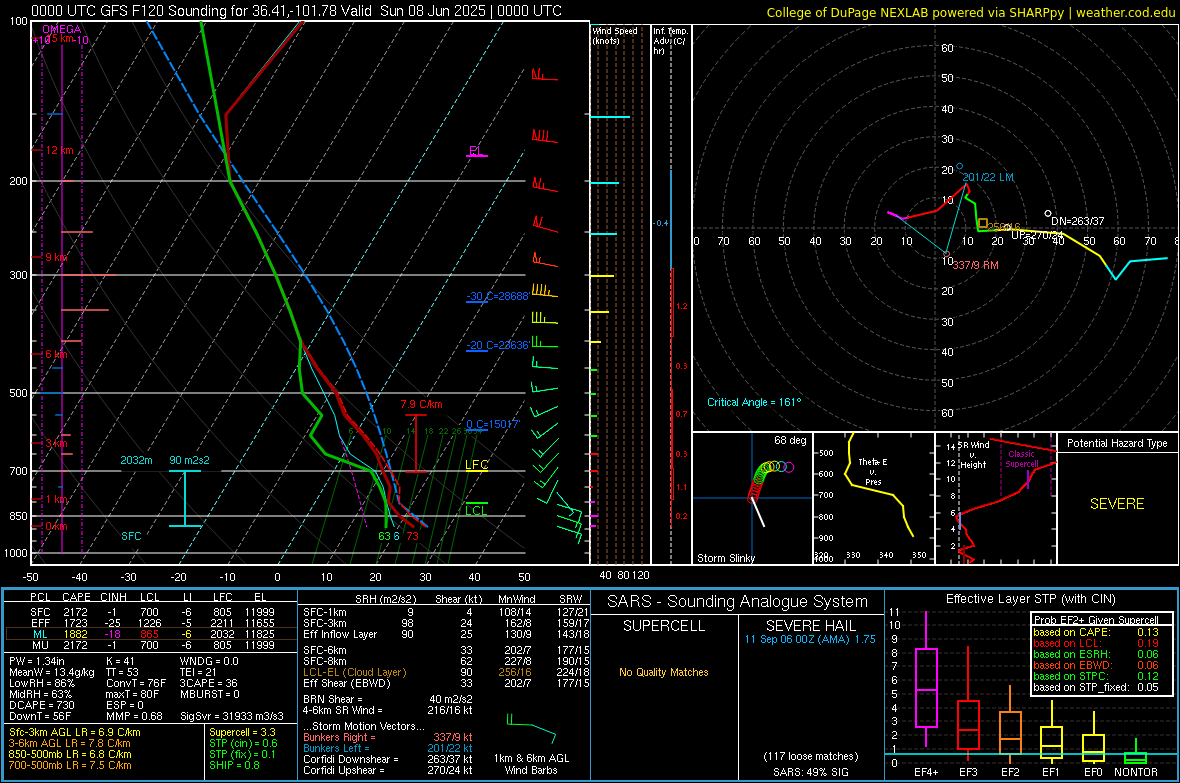Image resolution: width=1180 pixels, height=783 pixels.
Task: Click the Wind Speed (knots) header
Action: tap(615, 36)
